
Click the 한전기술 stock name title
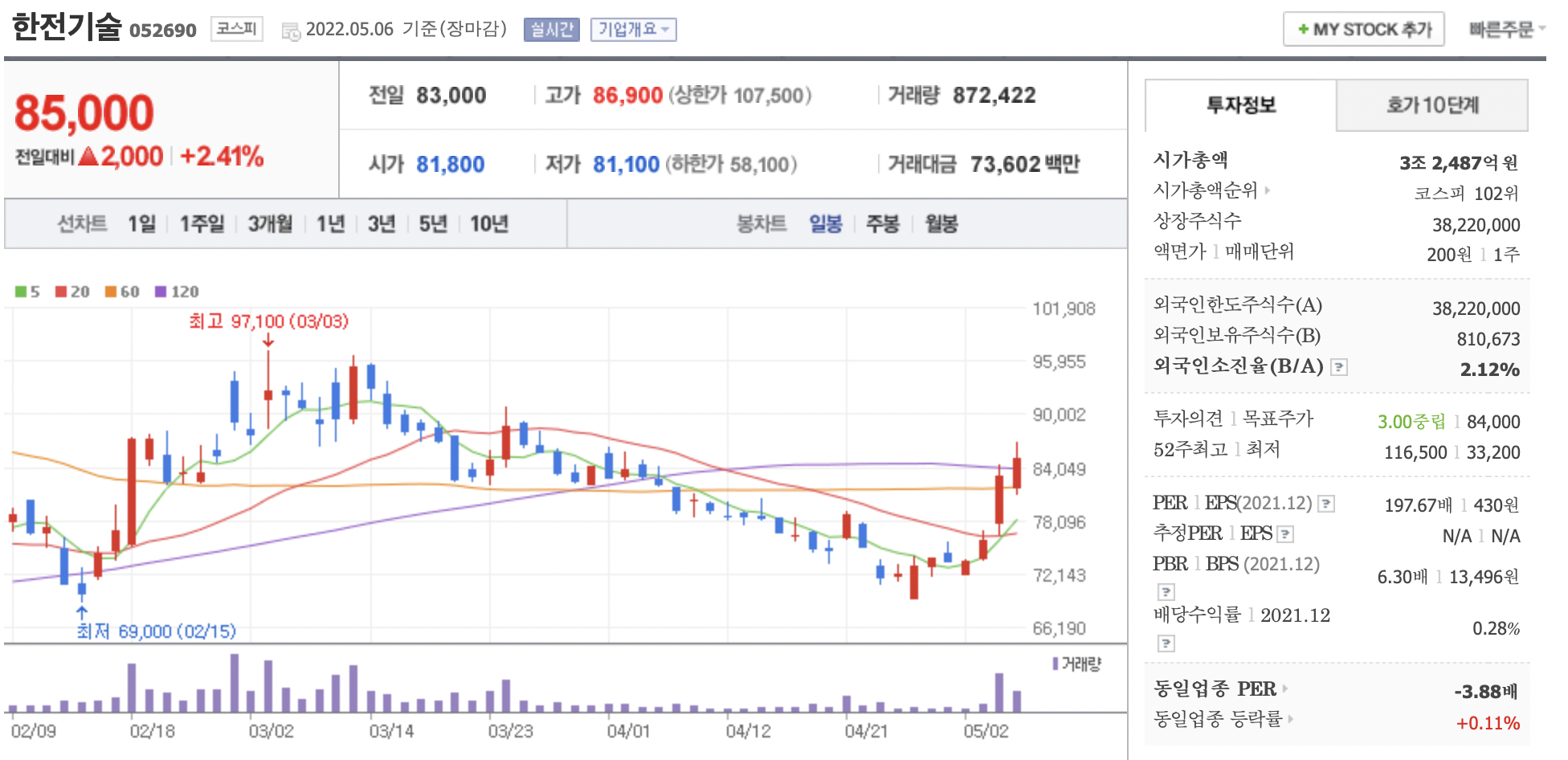pyautogui.click(x=67, y=27)
